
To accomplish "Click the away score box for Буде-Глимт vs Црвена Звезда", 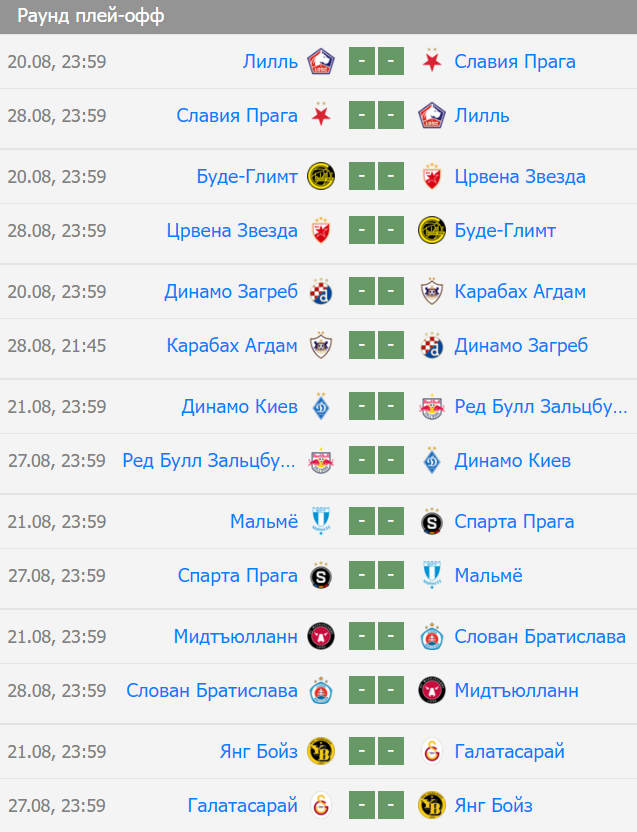I will 391,176.
